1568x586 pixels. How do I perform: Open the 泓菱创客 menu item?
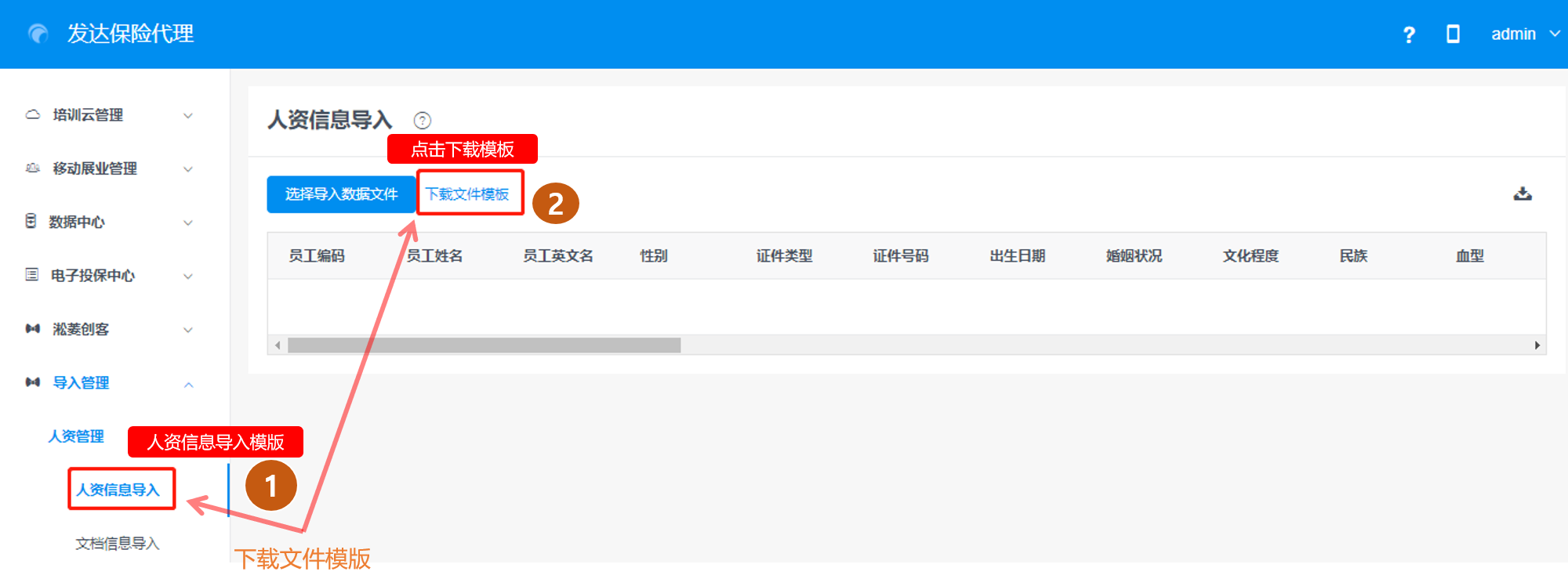81,329
